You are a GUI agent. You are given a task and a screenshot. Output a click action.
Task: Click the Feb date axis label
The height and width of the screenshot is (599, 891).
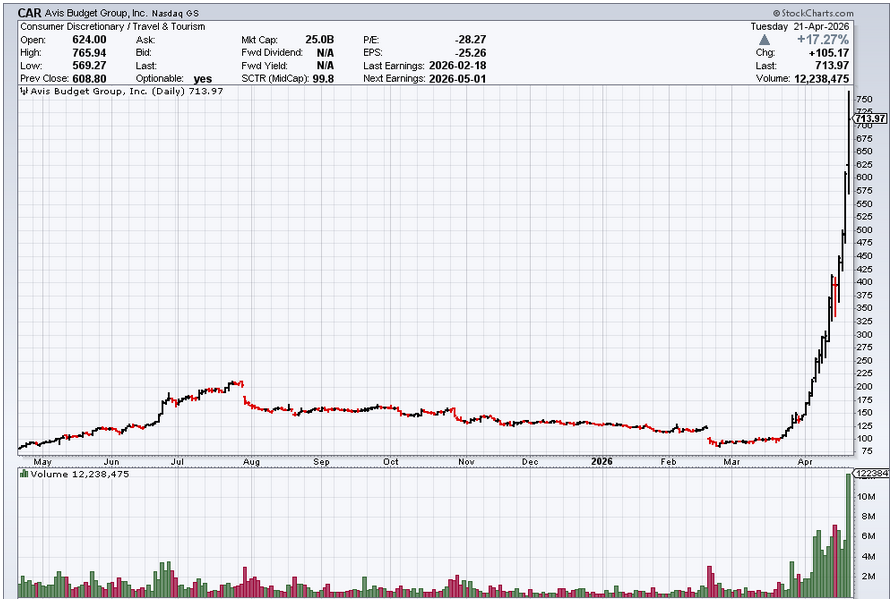pos(668,462)
